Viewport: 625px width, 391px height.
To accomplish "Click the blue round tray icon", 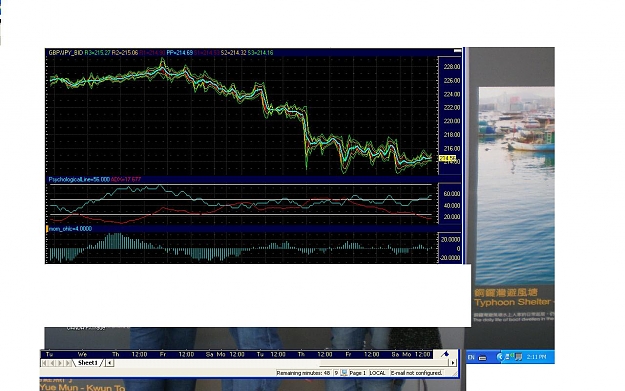I will [500, 357].
